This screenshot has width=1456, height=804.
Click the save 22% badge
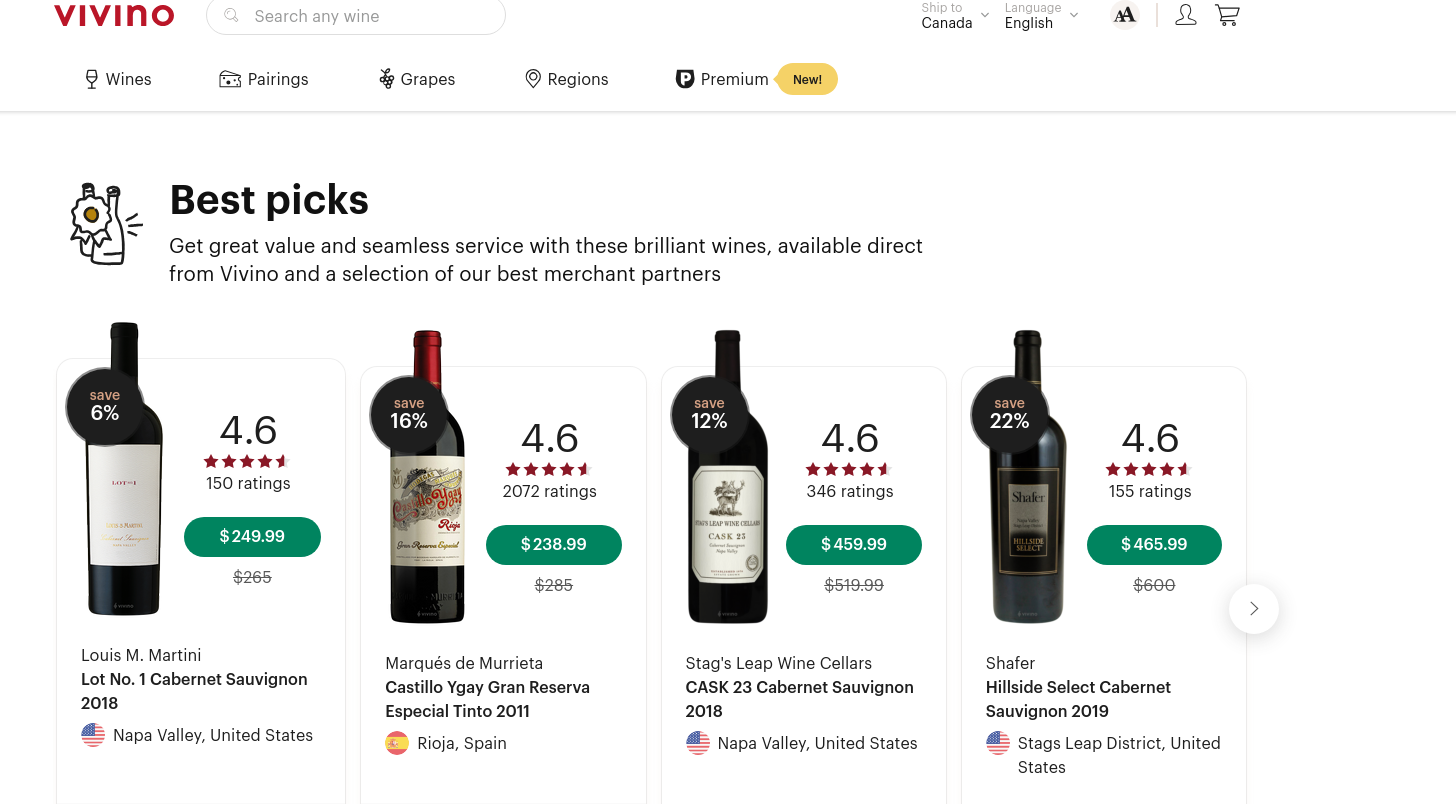pos(1009,413)
